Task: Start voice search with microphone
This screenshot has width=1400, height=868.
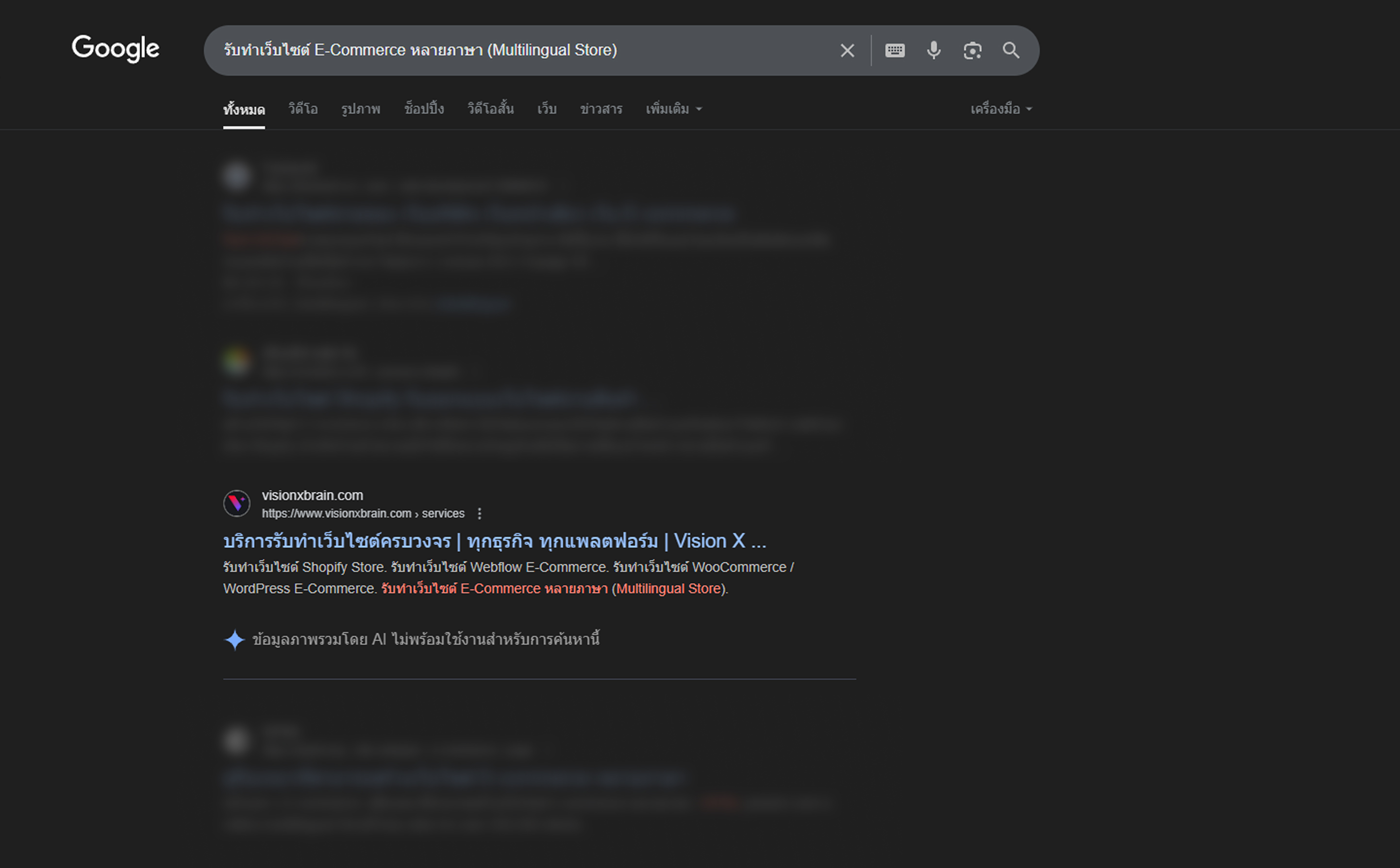Action: point(934,50)
